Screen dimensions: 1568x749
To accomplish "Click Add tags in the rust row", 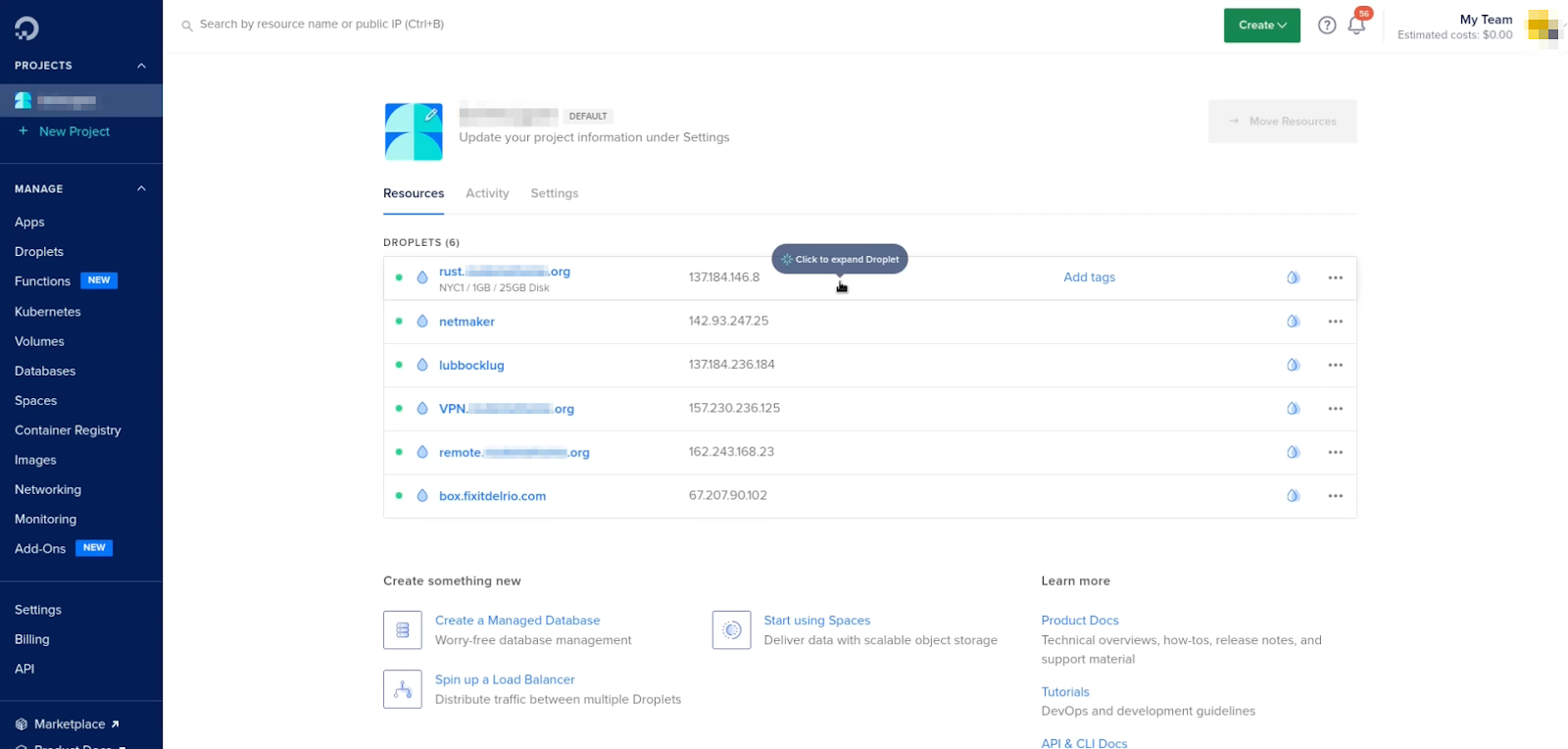I will click(x=1089, y=277).
